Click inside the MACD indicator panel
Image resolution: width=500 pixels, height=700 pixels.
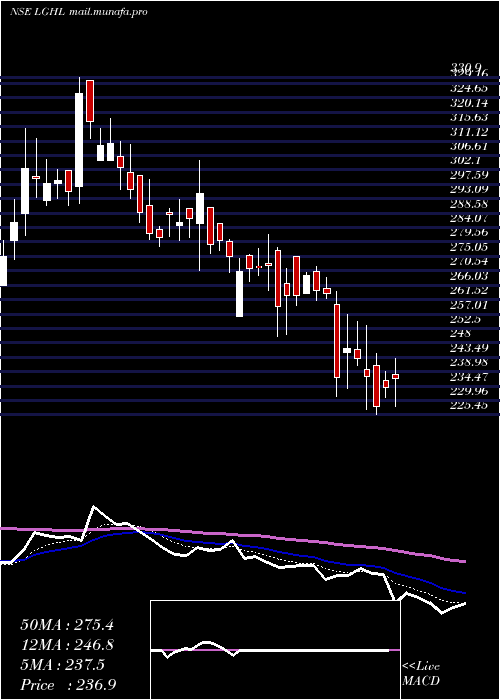(275, 650)
